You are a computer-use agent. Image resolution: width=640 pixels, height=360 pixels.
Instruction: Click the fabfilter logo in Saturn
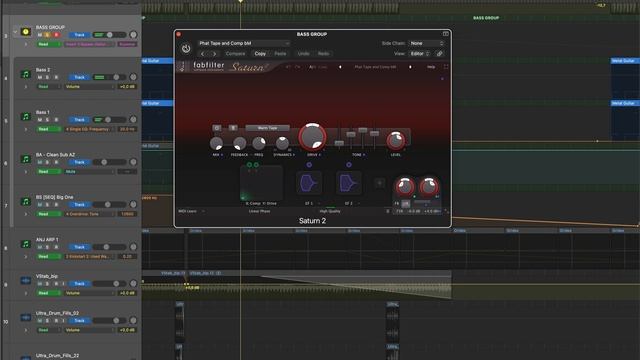click(x=209, y=66)
